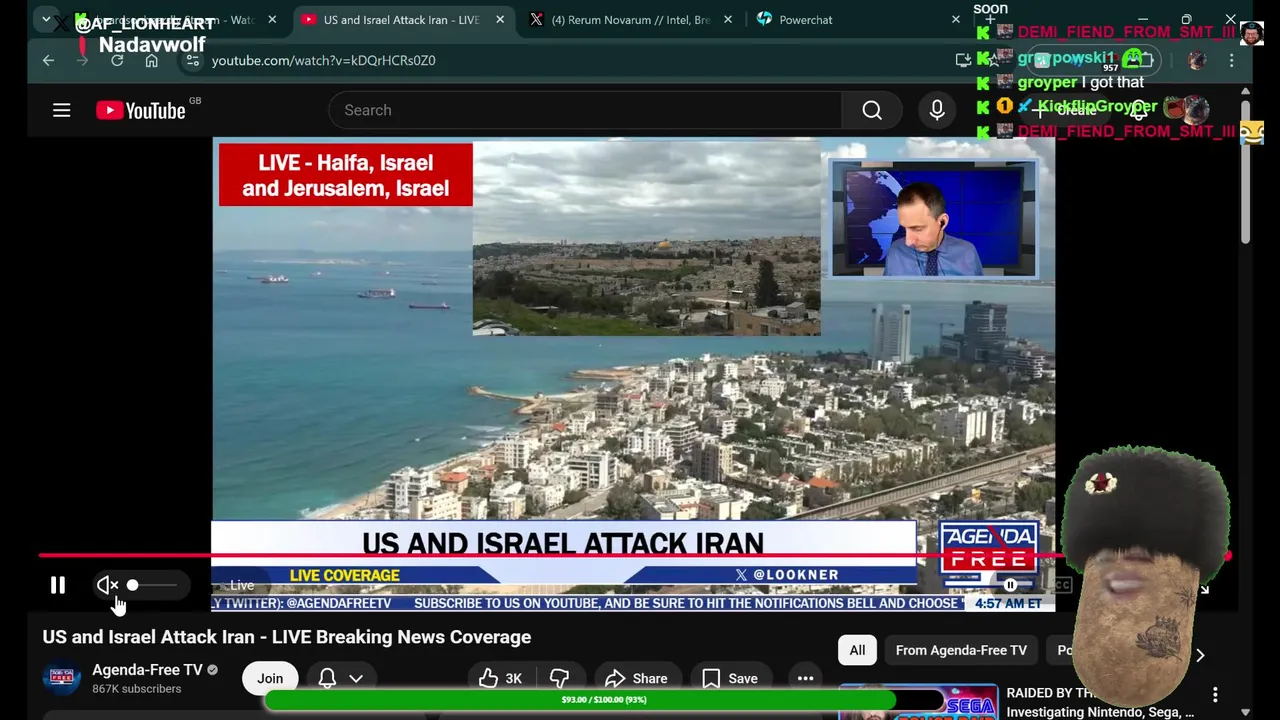Click the 867K subscribers text
Image resolution: width=1280 pixels, height=720 pixels.
[137, 689]
